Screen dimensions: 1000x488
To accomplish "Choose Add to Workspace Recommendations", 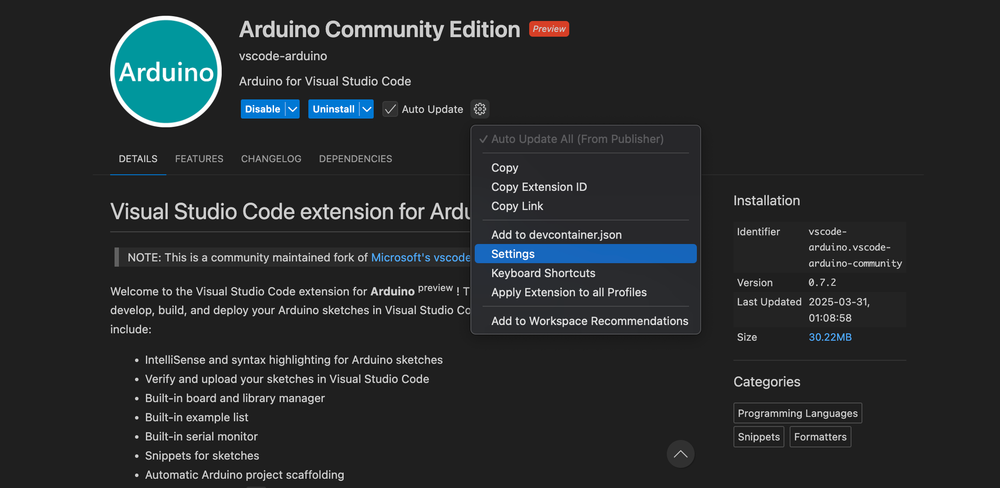I will (589, 321).
